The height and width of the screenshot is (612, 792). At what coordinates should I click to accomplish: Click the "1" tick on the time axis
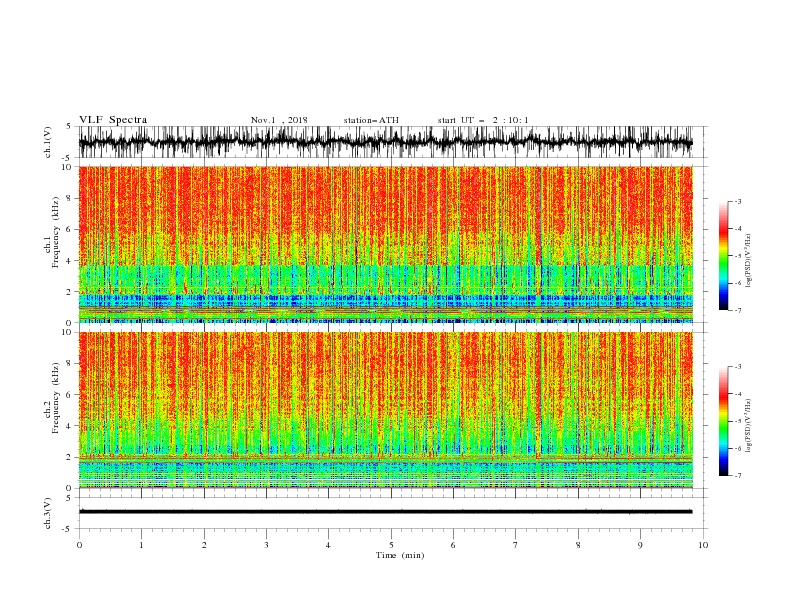(141, 545)
